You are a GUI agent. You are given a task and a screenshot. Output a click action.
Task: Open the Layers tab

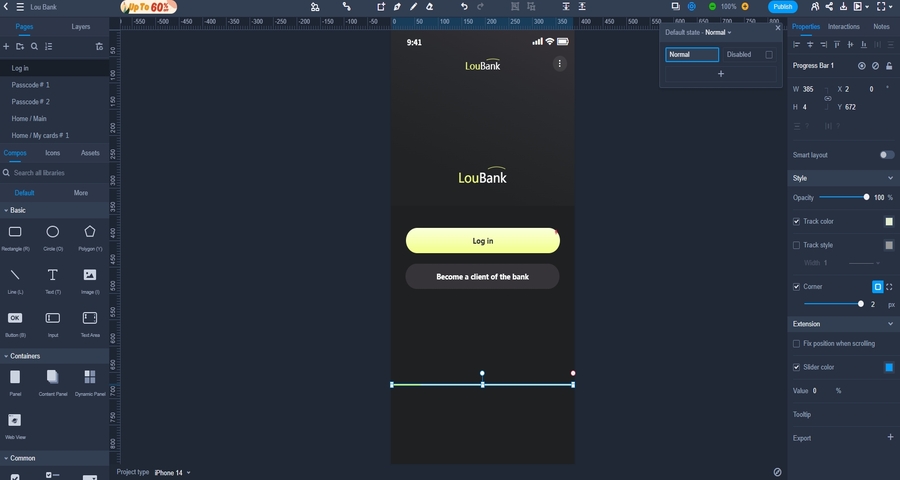coord(81,27)
